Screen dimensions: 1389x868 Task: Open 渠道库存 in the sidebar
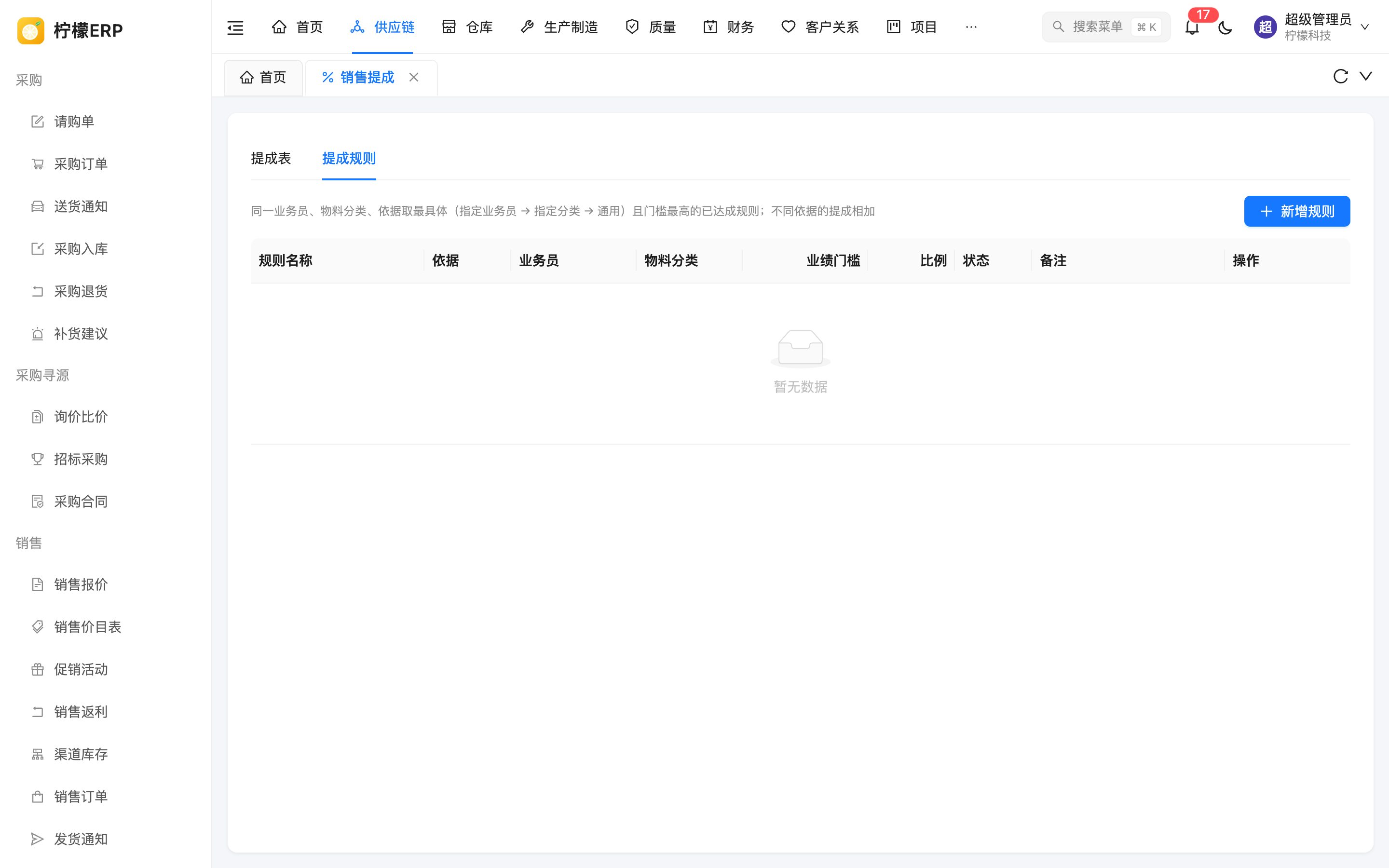coord(106,754)
